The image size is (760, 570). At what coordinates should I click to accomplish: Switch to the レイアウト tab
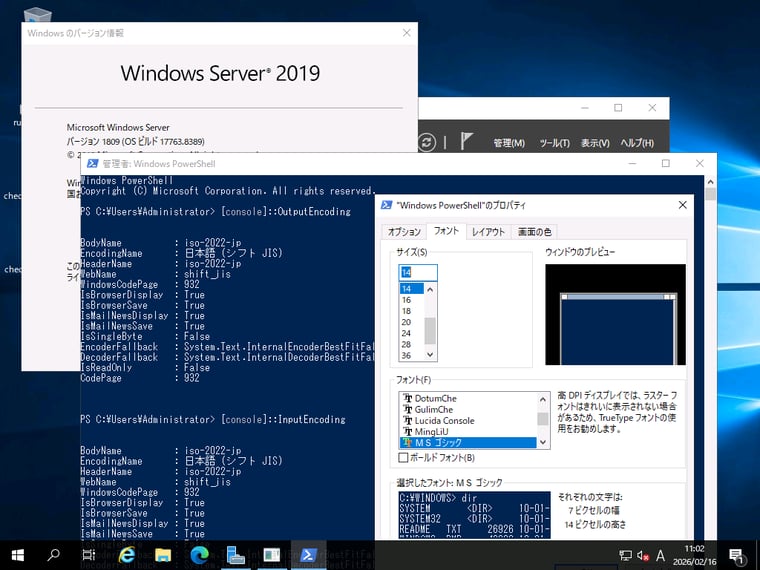[x=488, y=232]
